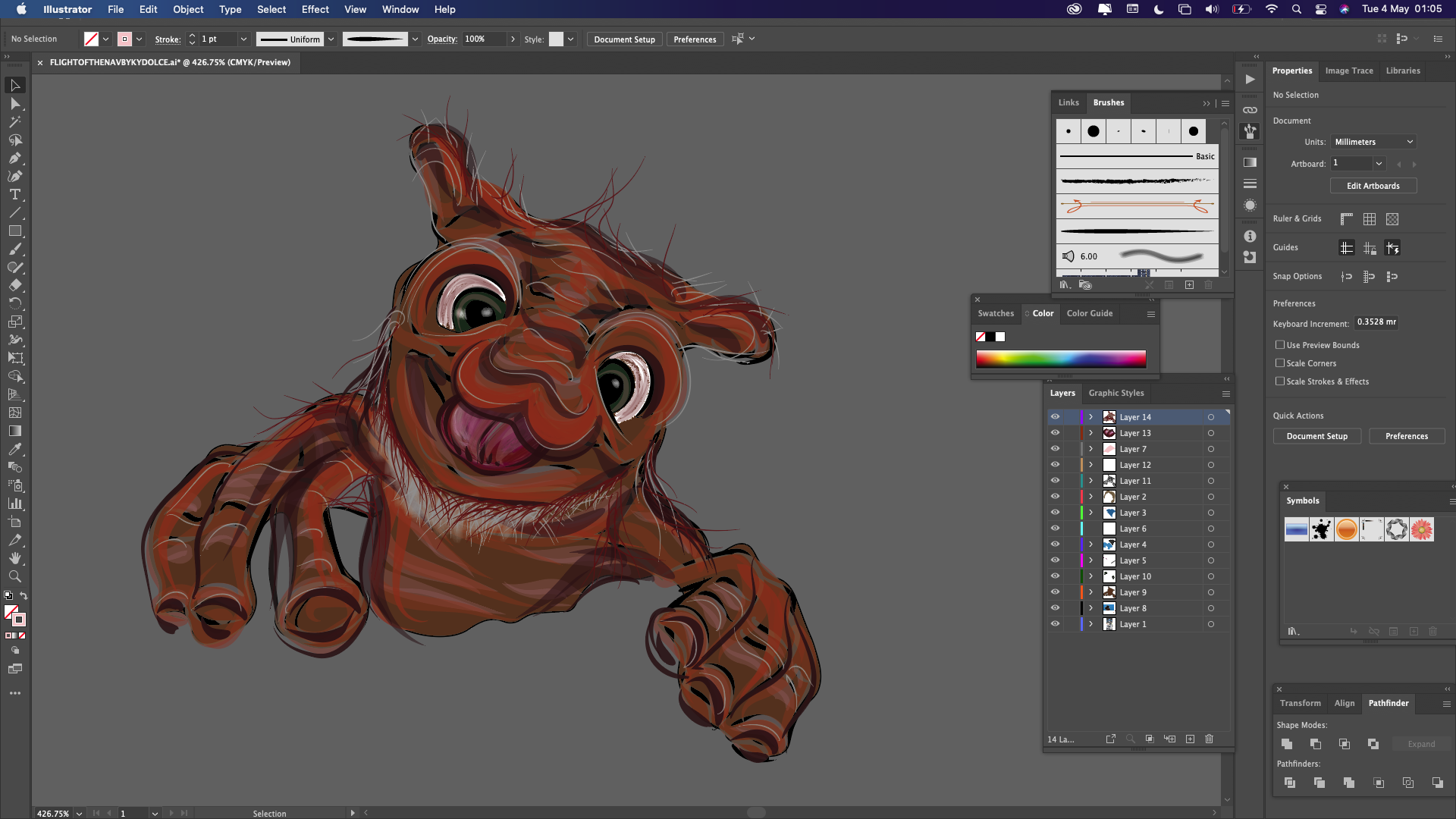
Task: Select the Magic Wand tool
Action: click(x=15, y=121)
